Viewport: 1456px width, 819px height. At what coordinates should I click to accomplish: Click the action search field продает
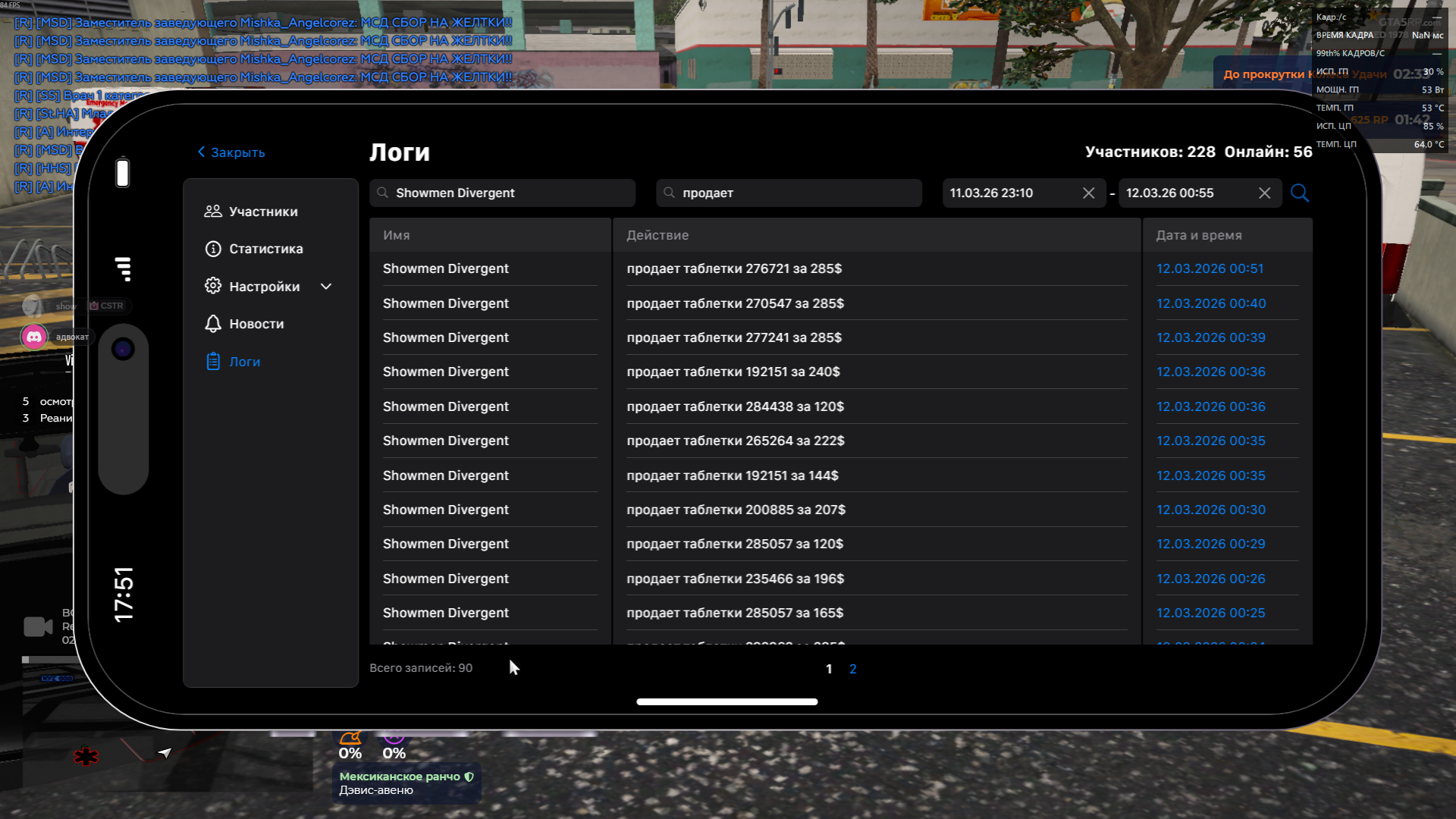[x=789, y=193]
